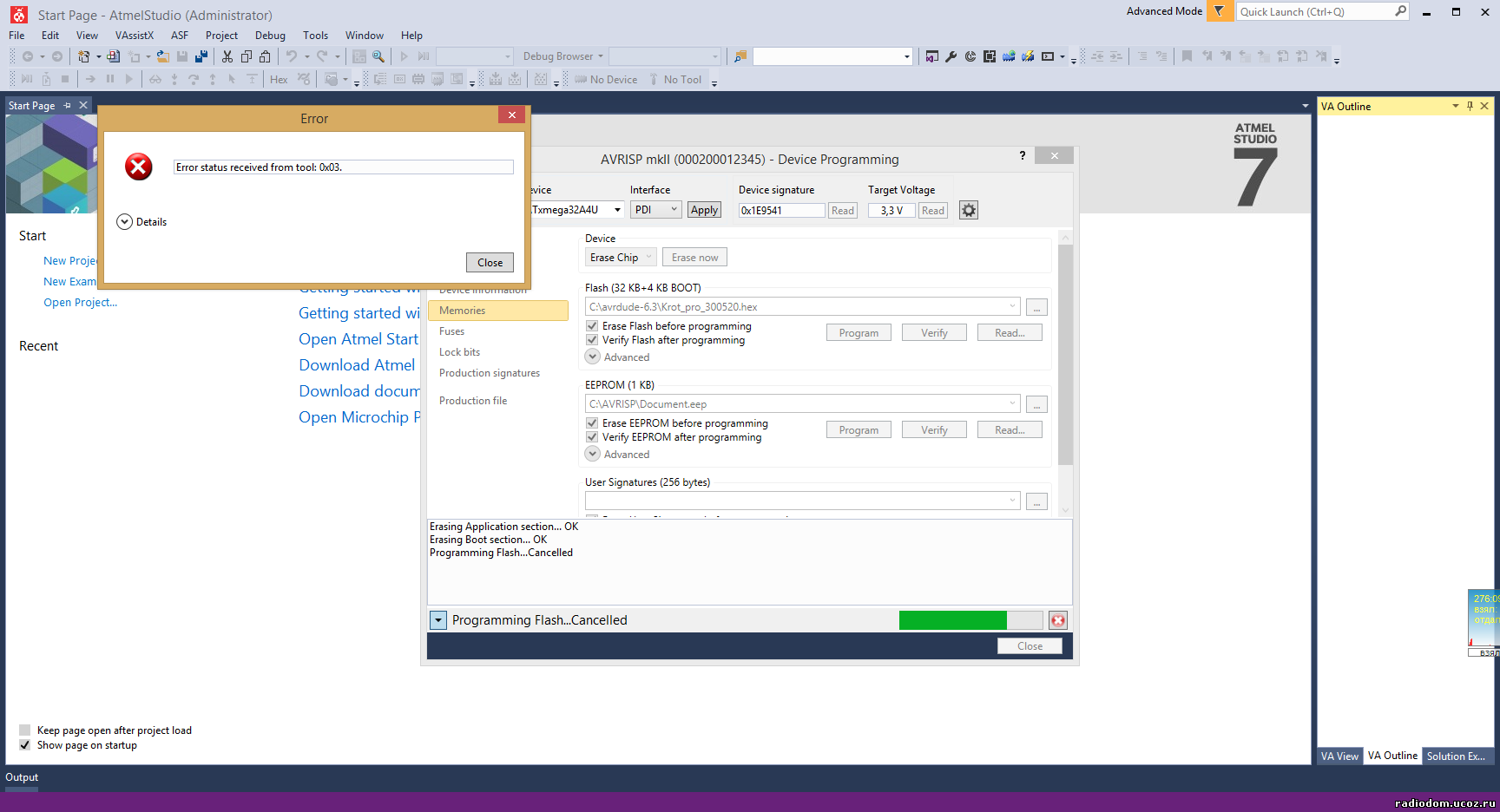
Task: Click the Undo arrow icon
Action: coord(292,56)
